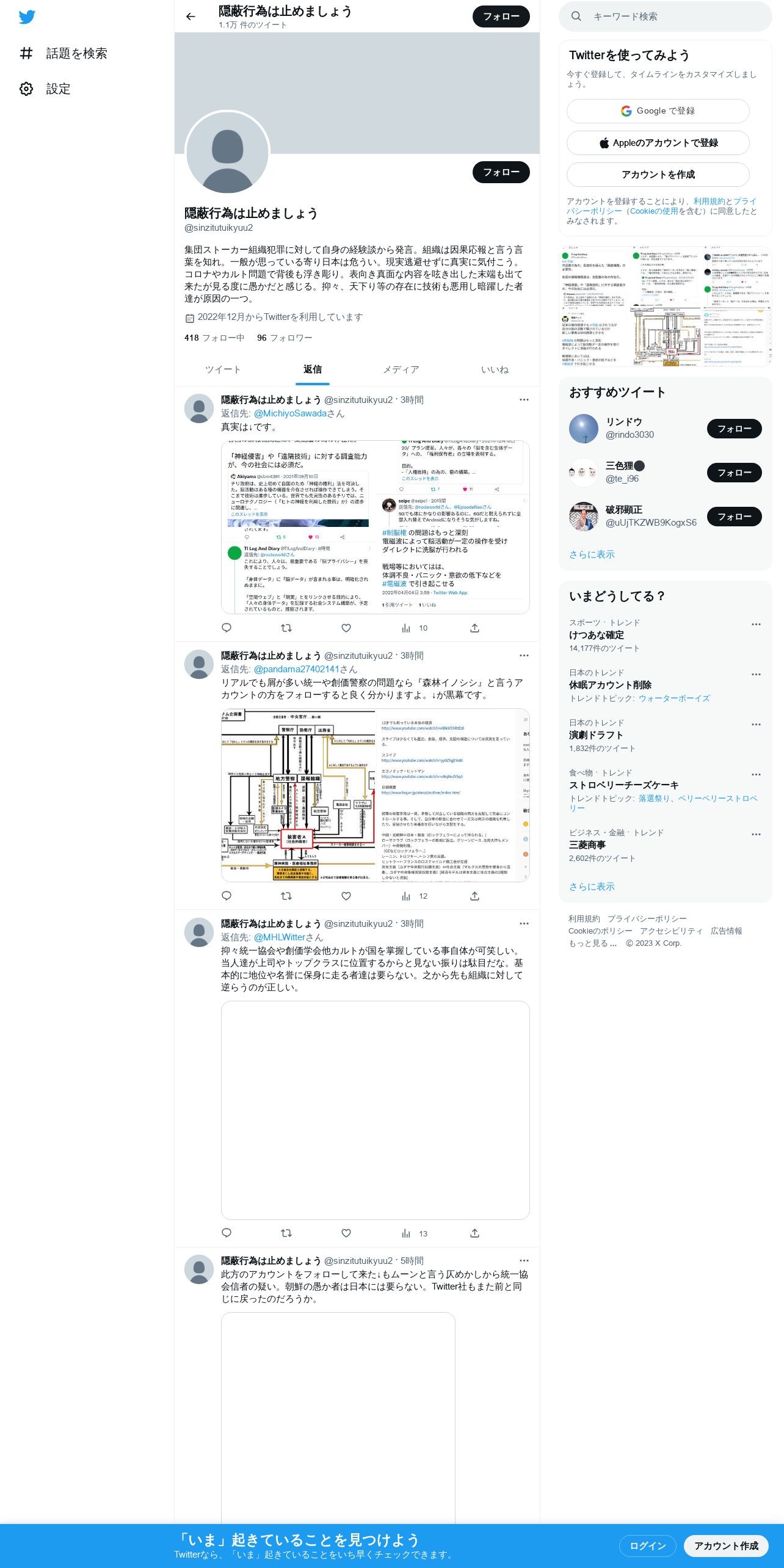
Task: Share the @pandama27402141 reply tweet
Action: tap(474, 896)
